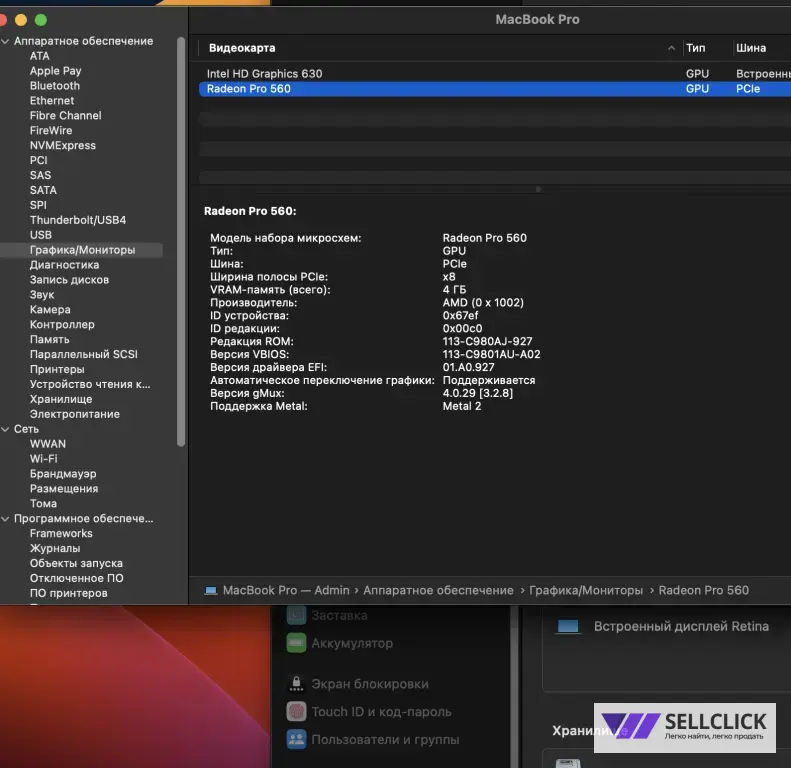791x768 pixels.
Task: Click the green zoom window button
Action: [x=41, y=20]
